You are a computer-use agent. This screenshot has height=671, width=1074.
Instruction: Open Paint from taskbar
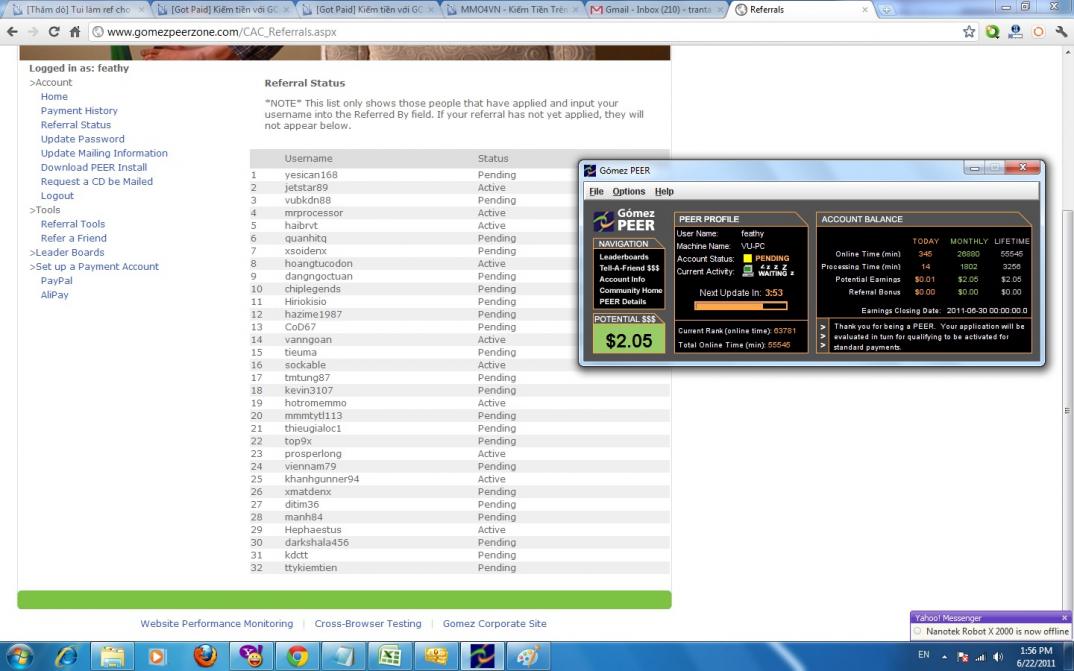[x=528, y=657]
